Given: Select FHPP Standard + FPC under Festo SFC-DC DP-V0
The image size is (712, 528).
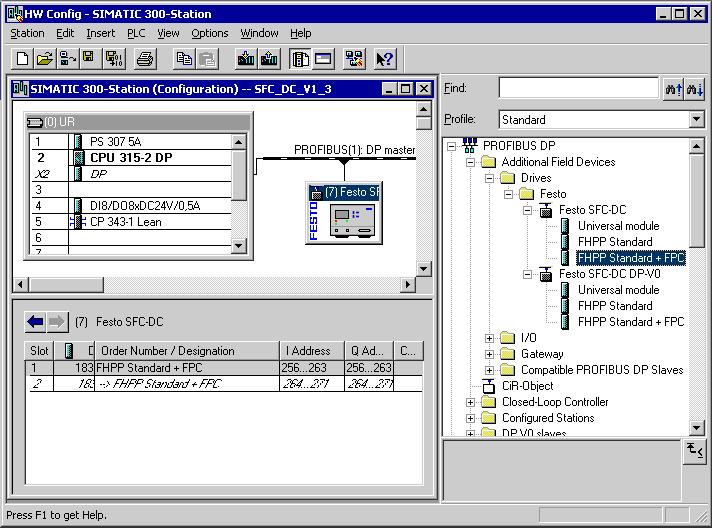Looking at the screenshot, I should pyautogui.click(x=631, y=322).
